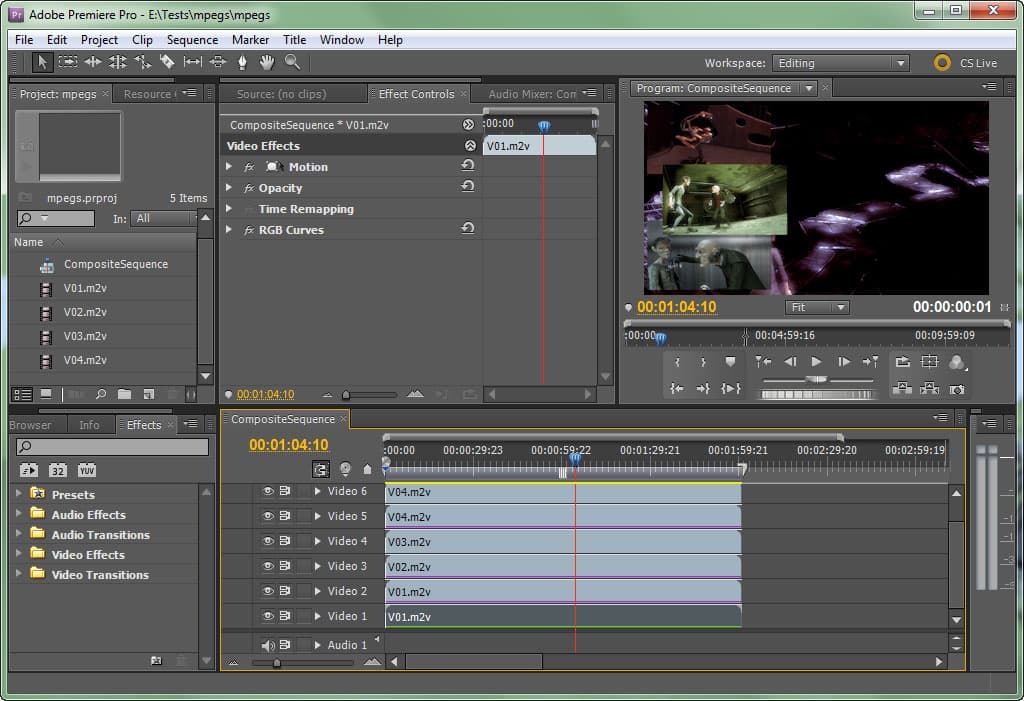Switch to the Info tab
This screenshot has height=701, width=1024.
(x=89, y=425)
